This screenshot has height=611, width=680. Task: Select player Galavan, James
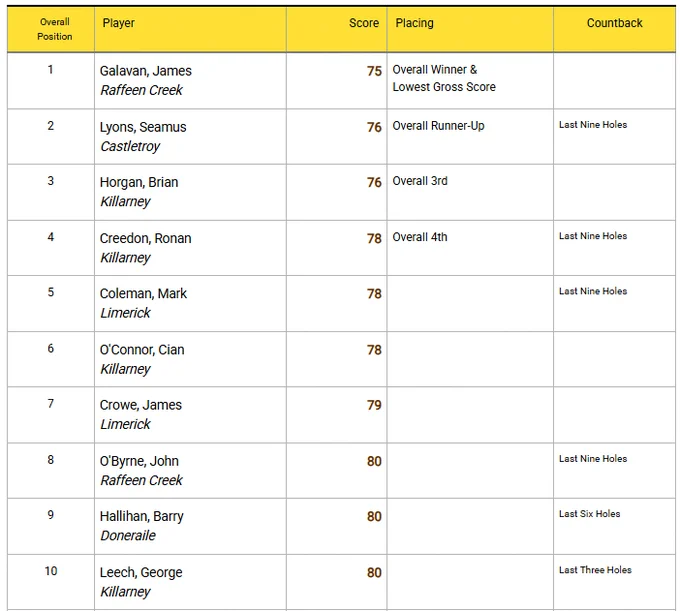(146, 71)
